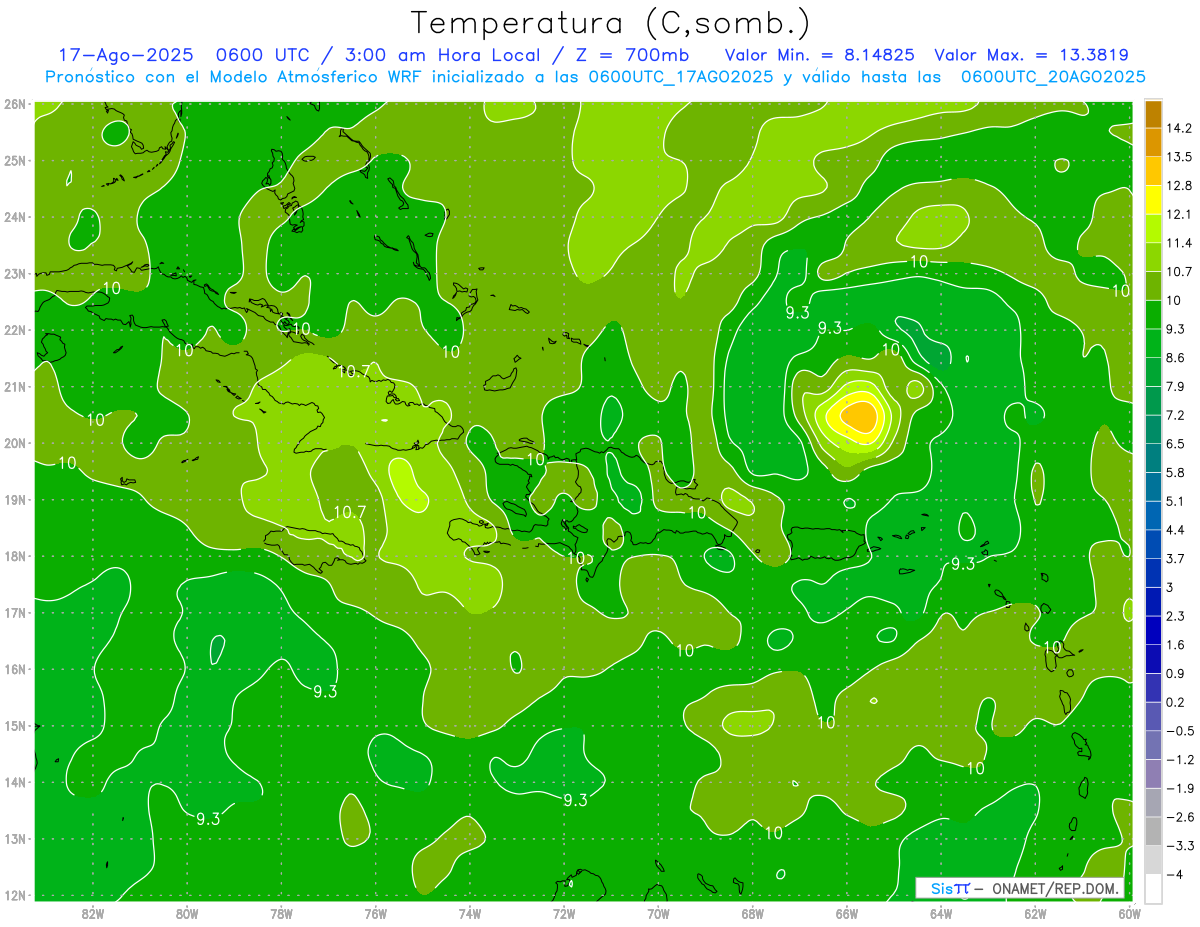The image size is (1200, 927).
Task: Click the 70W longitude axis label
Action: point(658,914)
